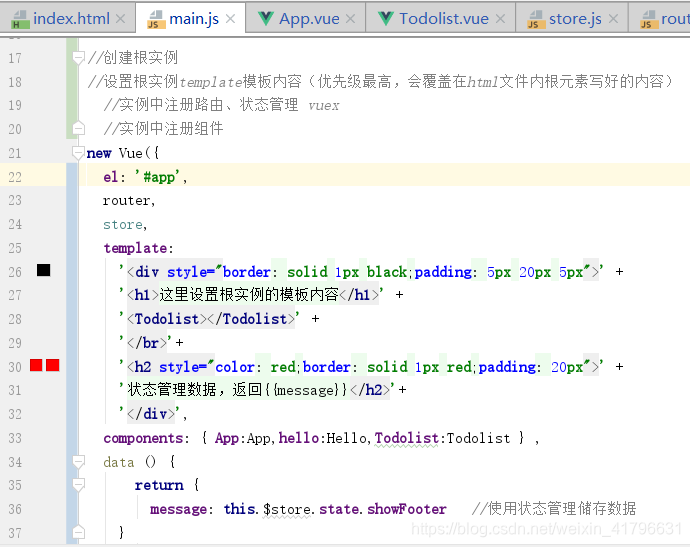690x547 pixels.
Task: Click the </div> closing tag on line 32
Action: tap(151, 414)
